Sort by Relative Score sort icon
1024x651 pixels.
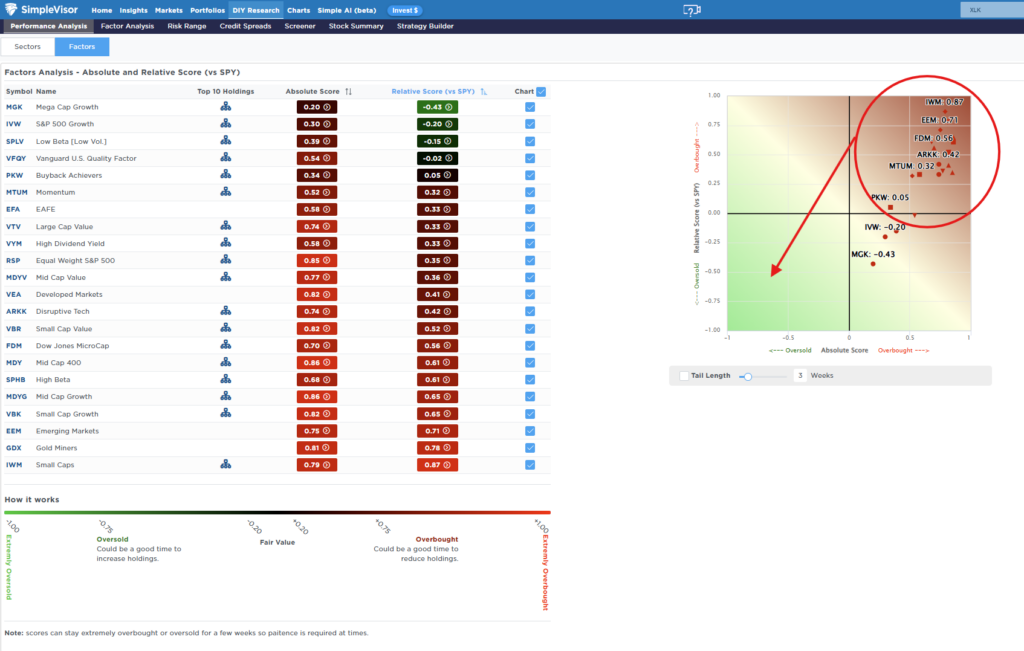point(484,91)
